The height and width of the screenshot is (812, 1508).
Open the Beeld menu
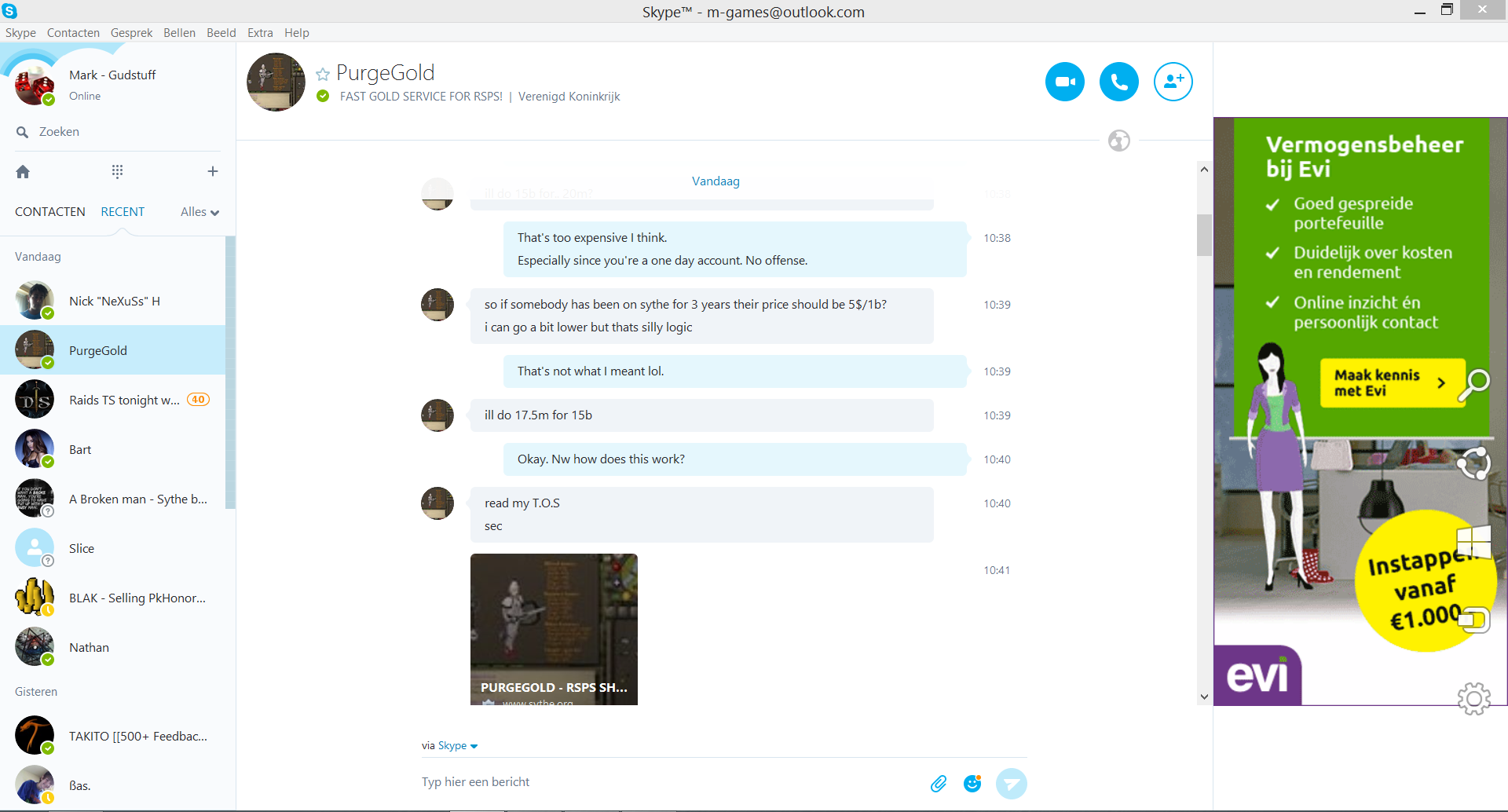click(x=221, y=33)
